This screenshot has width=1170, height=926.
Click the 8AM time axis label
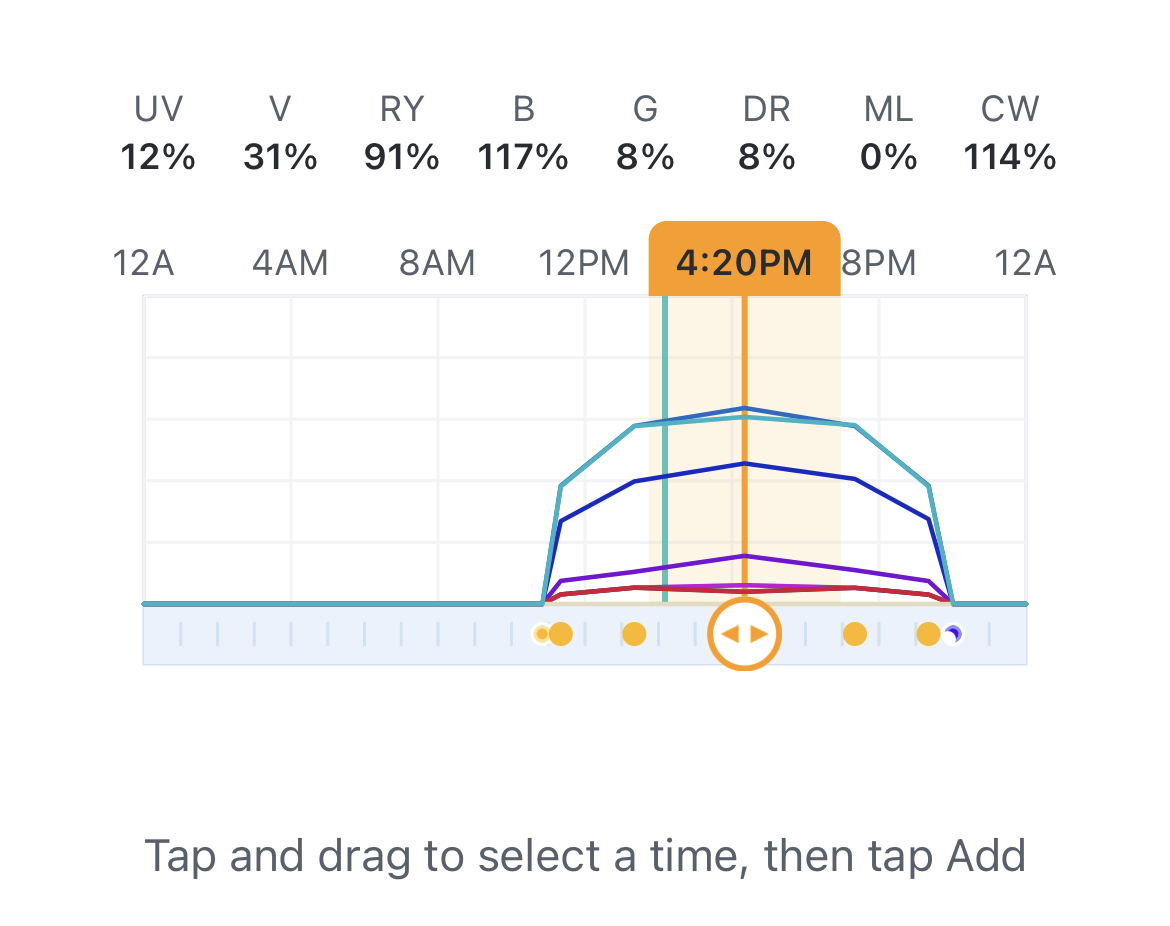437,264
